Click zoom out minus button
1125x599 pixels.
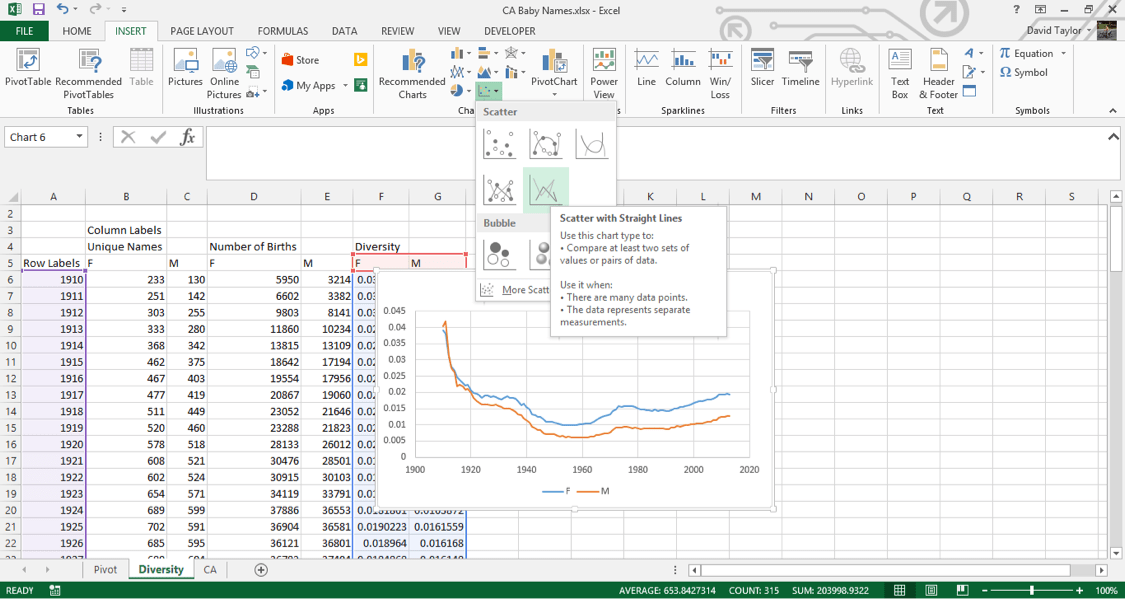pyautogui.click(x=984, y=590)
